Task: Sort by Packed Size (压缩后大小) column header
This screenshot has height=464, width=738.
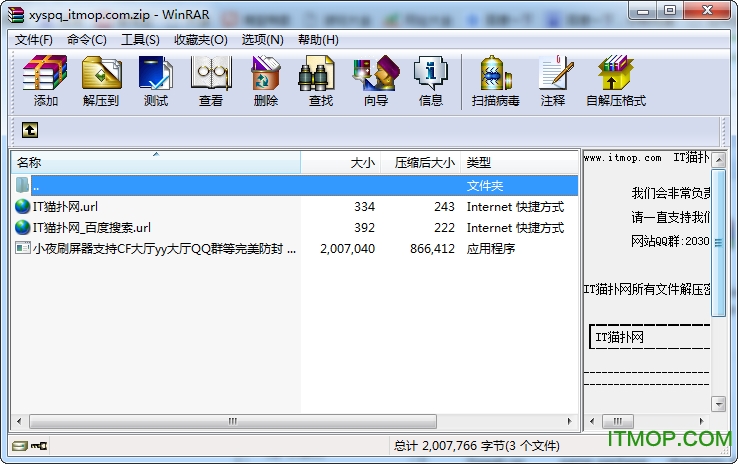Action: pyautogui.click(x=420, y=163)
